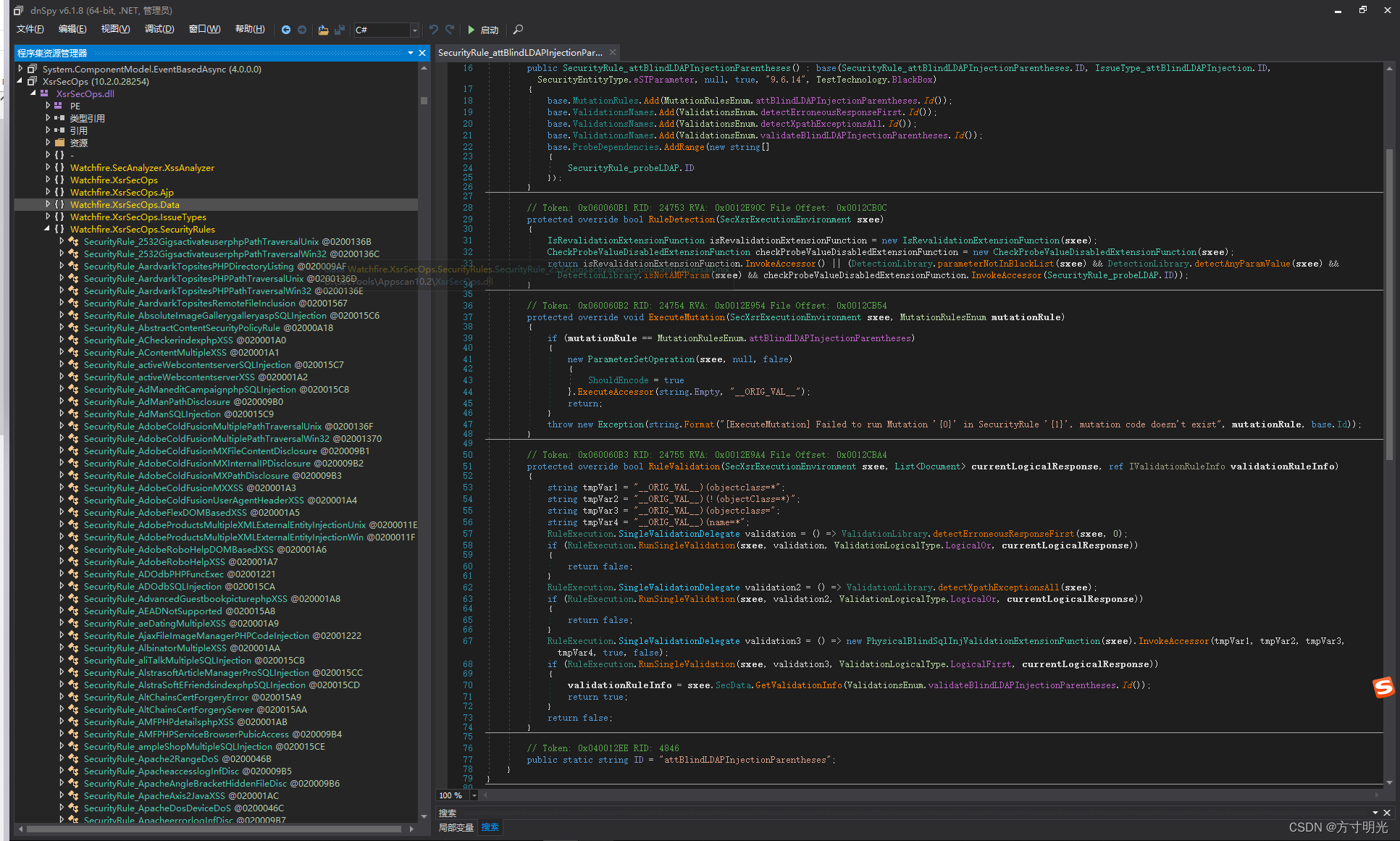The image size is (1400, 841).
Task: Click class icon of SecurityRule_AContentMultipleXSS
Action: (73, 352)
